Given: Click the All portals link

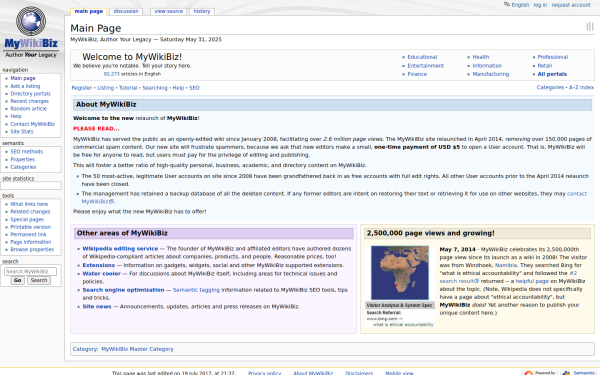Looking at the screenshot, I should point(552,74).
